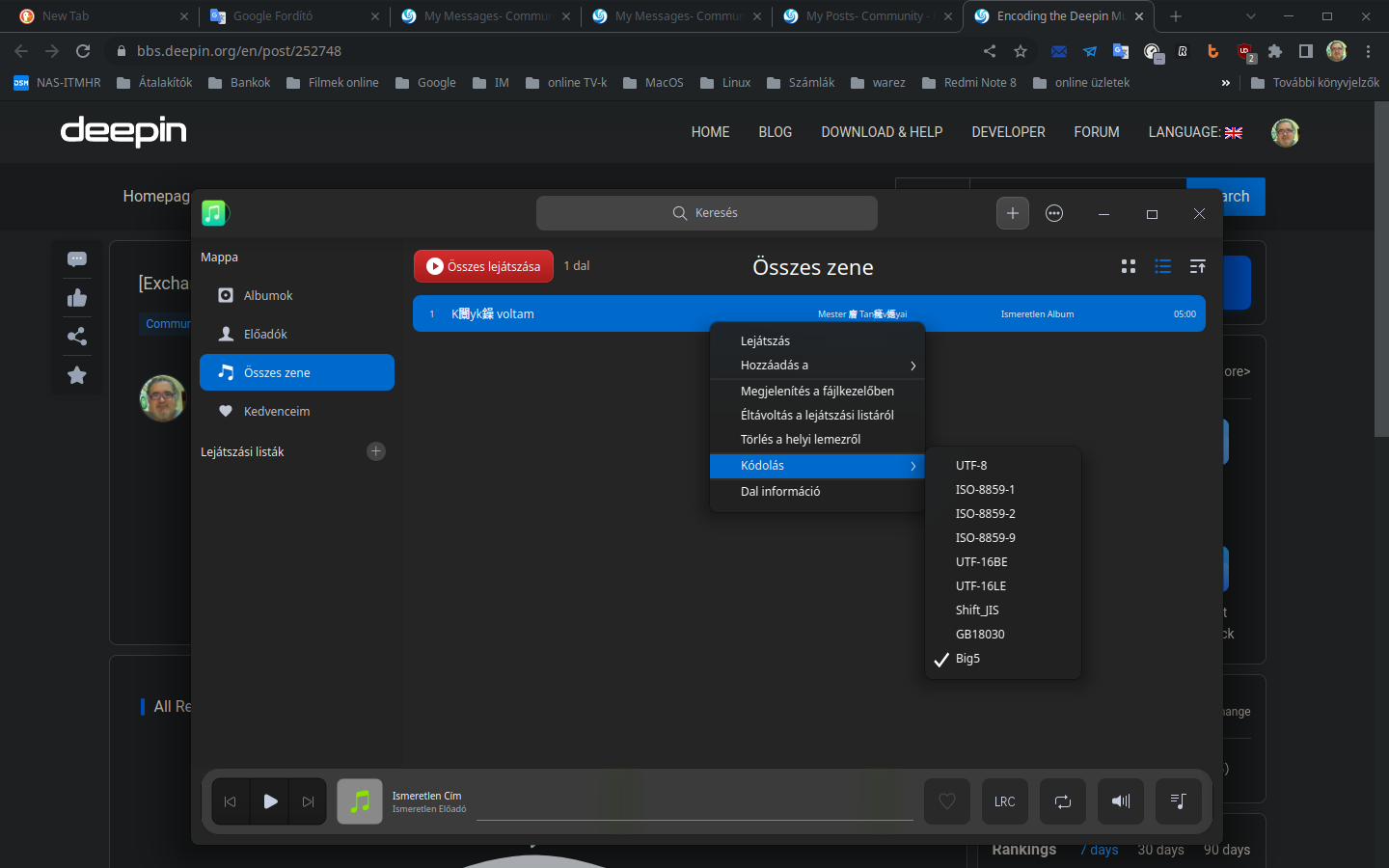
Task: Add current song to favorites heart
Action: click(947, 801)
